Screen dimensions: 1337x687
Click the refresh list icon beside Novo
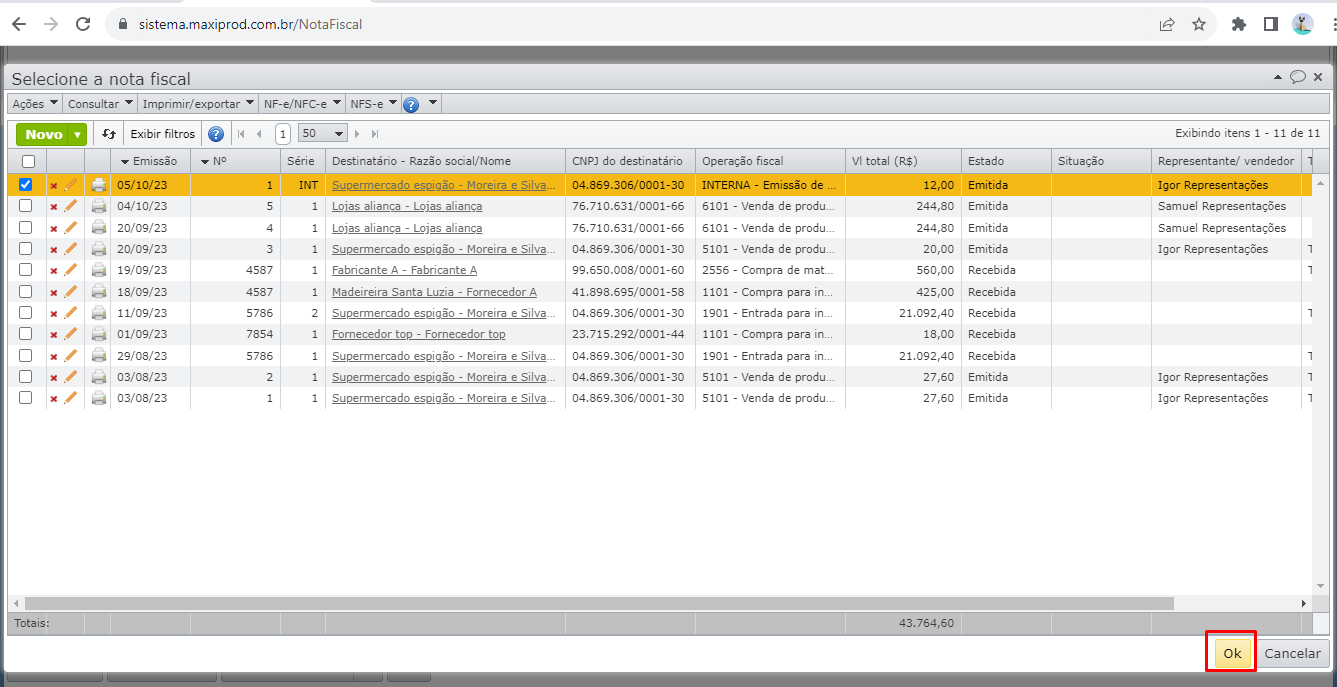(x=109, y=134)
